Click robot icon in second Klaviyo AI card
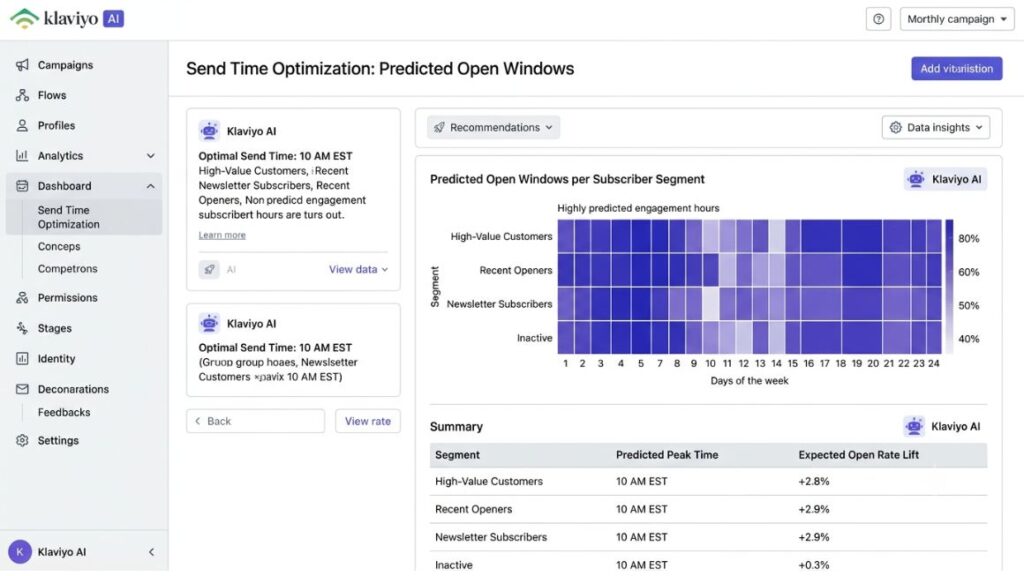 [x=209, y=323]
